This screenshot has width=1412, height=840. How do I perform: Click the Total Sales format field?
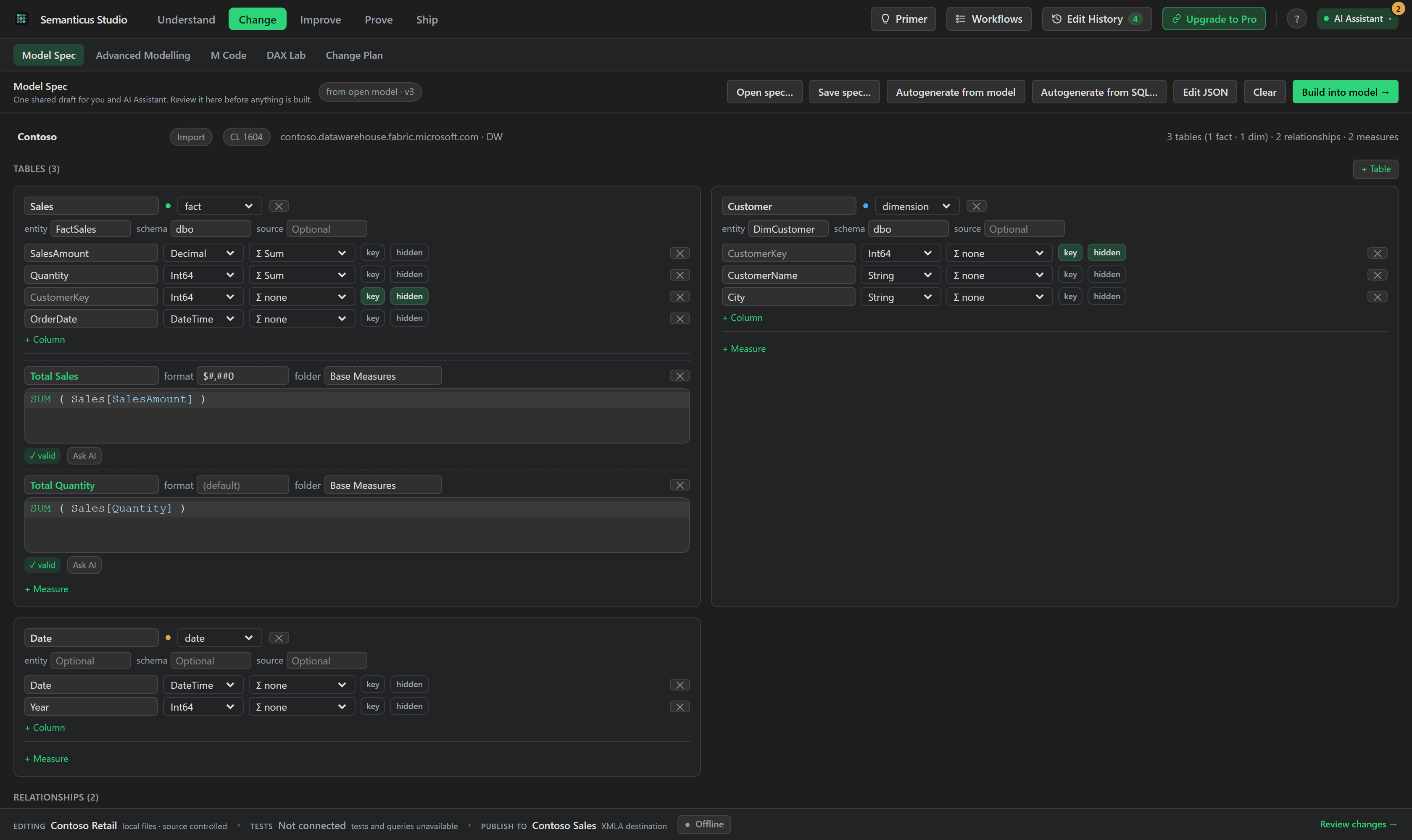coord(242,376)
